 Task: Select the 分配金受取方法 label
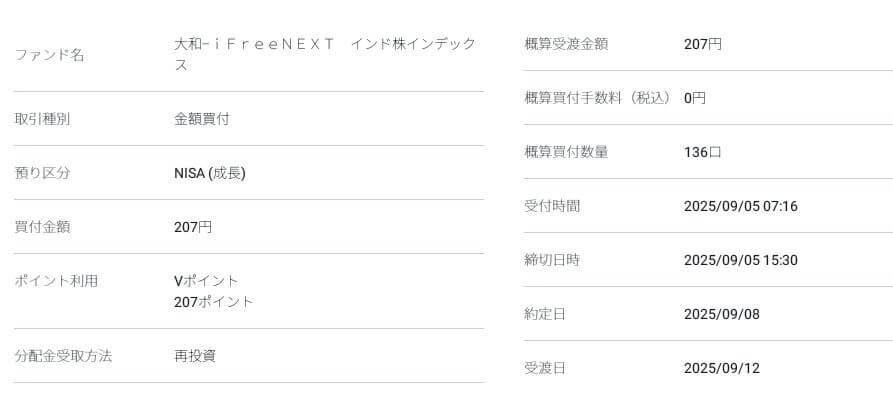pyautogui.click(x=63, y=356)
